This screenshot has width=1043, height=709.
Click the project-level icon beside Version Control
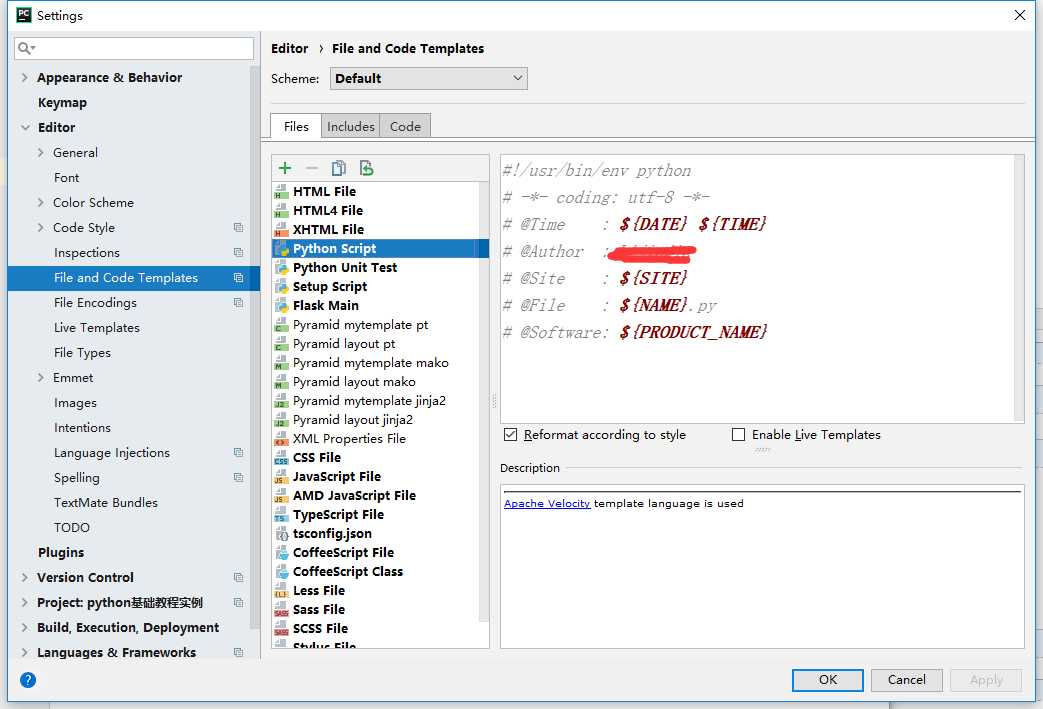tap(238, 577)
